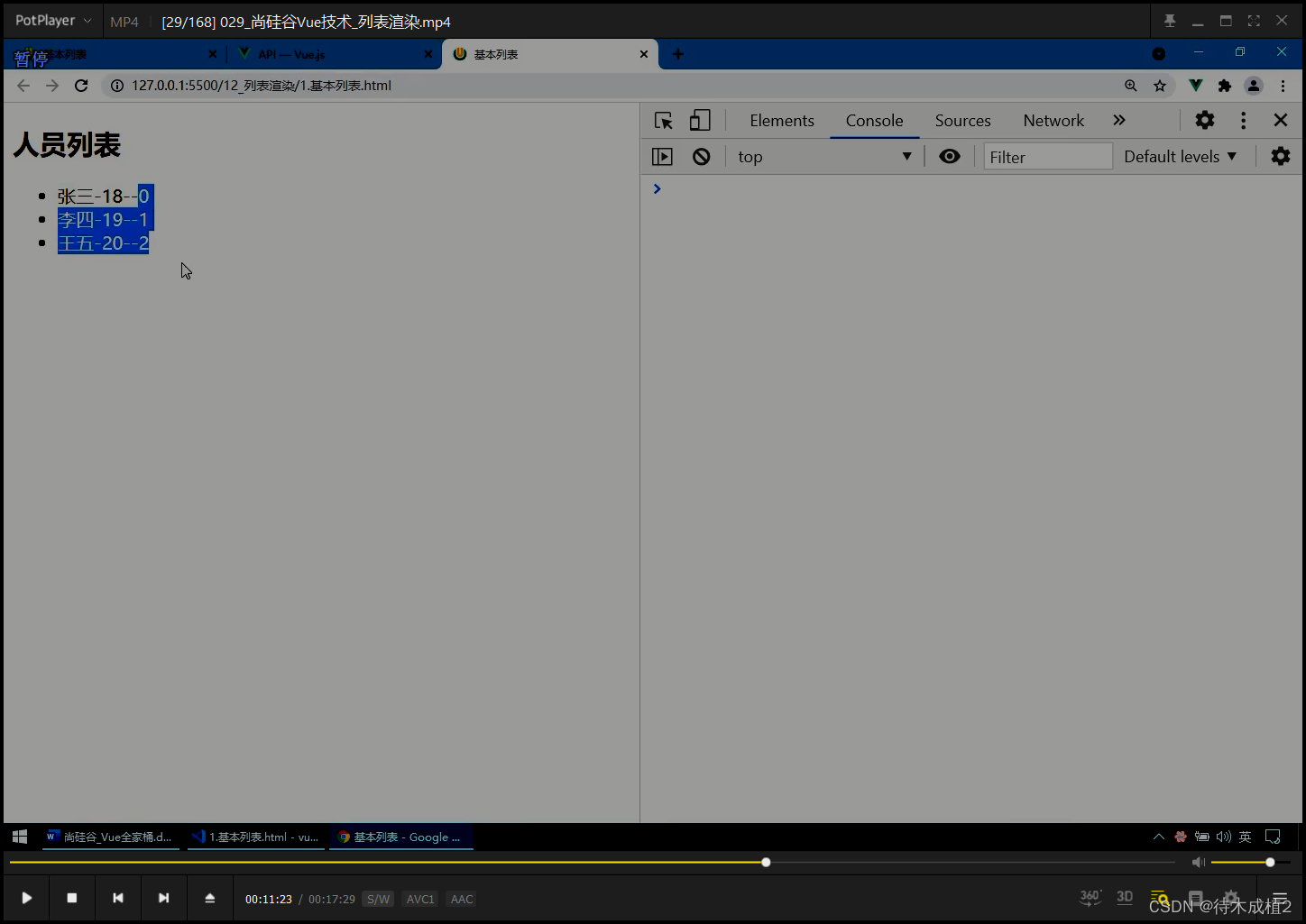This screenshot has width=1306, height=924.
Task: Open the Network tab
Action: click(x=1053, y=121)
